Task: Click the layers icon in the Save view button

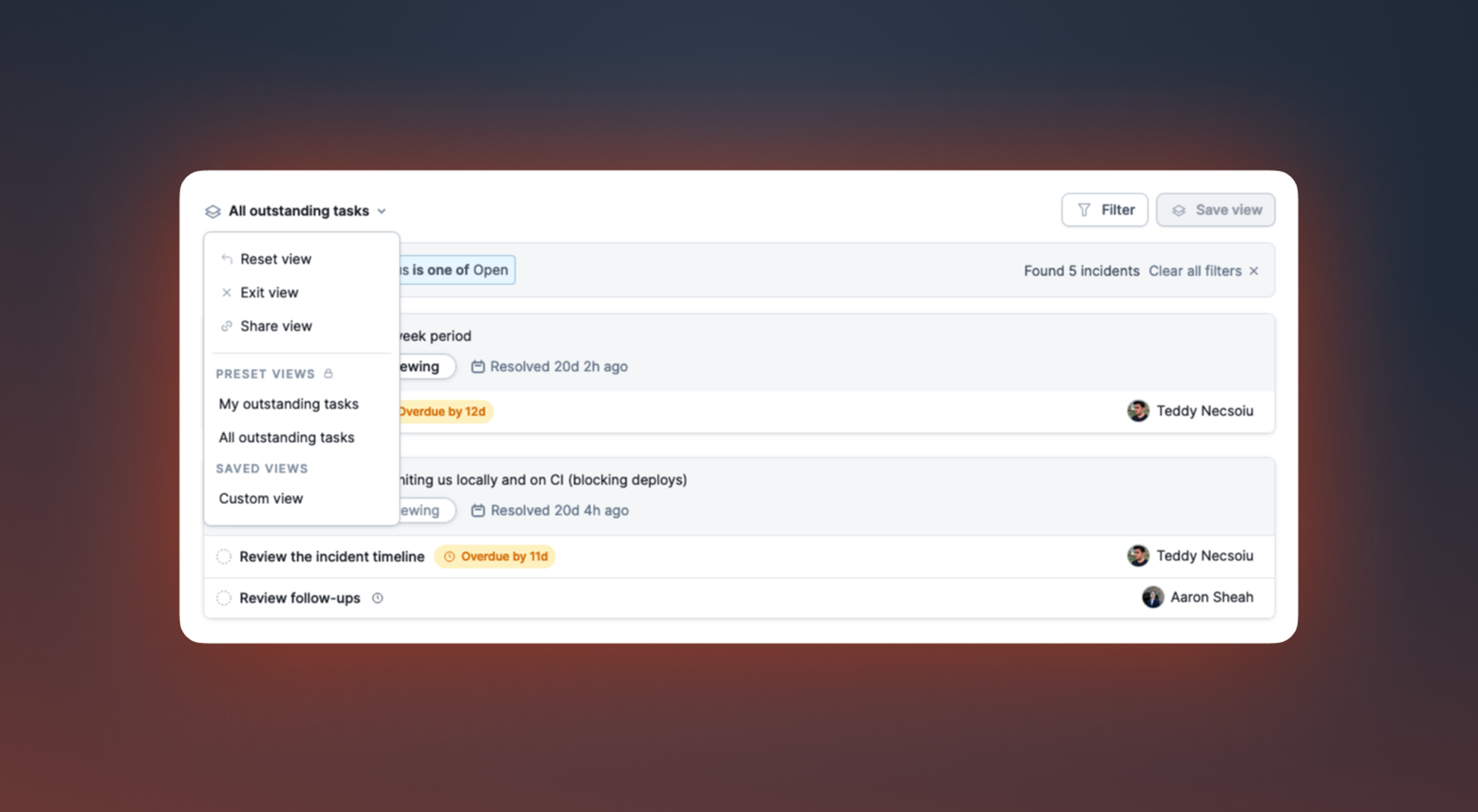Action: [1179, 211]
